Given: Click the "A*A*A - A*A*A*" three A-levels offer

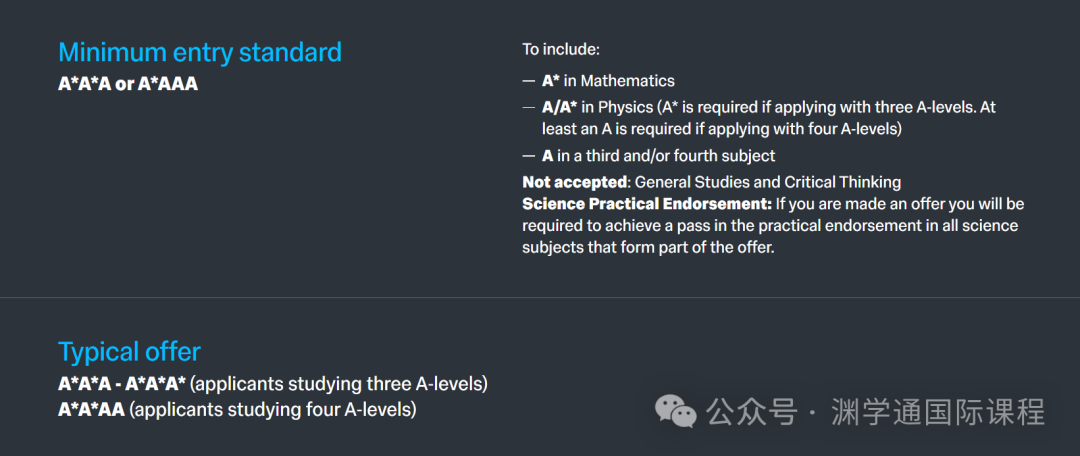Looking at the screenshot, I should [122, 384].
